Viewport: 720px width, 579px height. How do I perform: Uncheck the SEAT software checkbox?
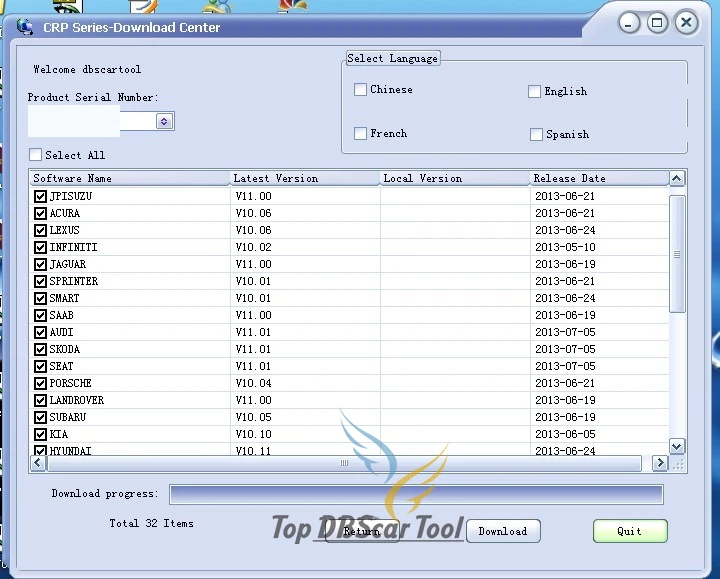point(40,366)
